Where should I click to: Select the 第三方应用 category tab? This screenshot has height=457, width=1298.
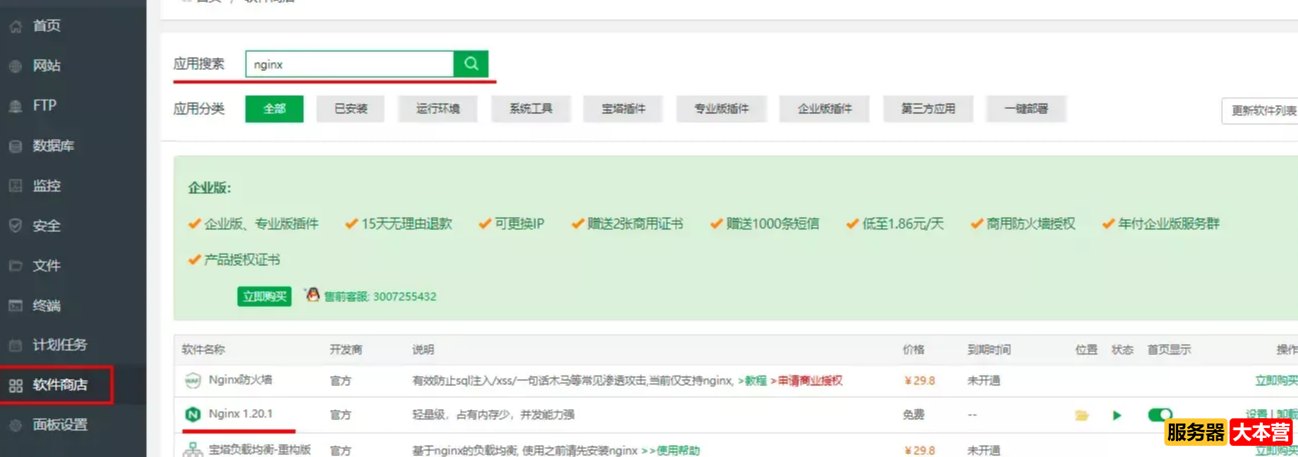(x=928, y=109)
